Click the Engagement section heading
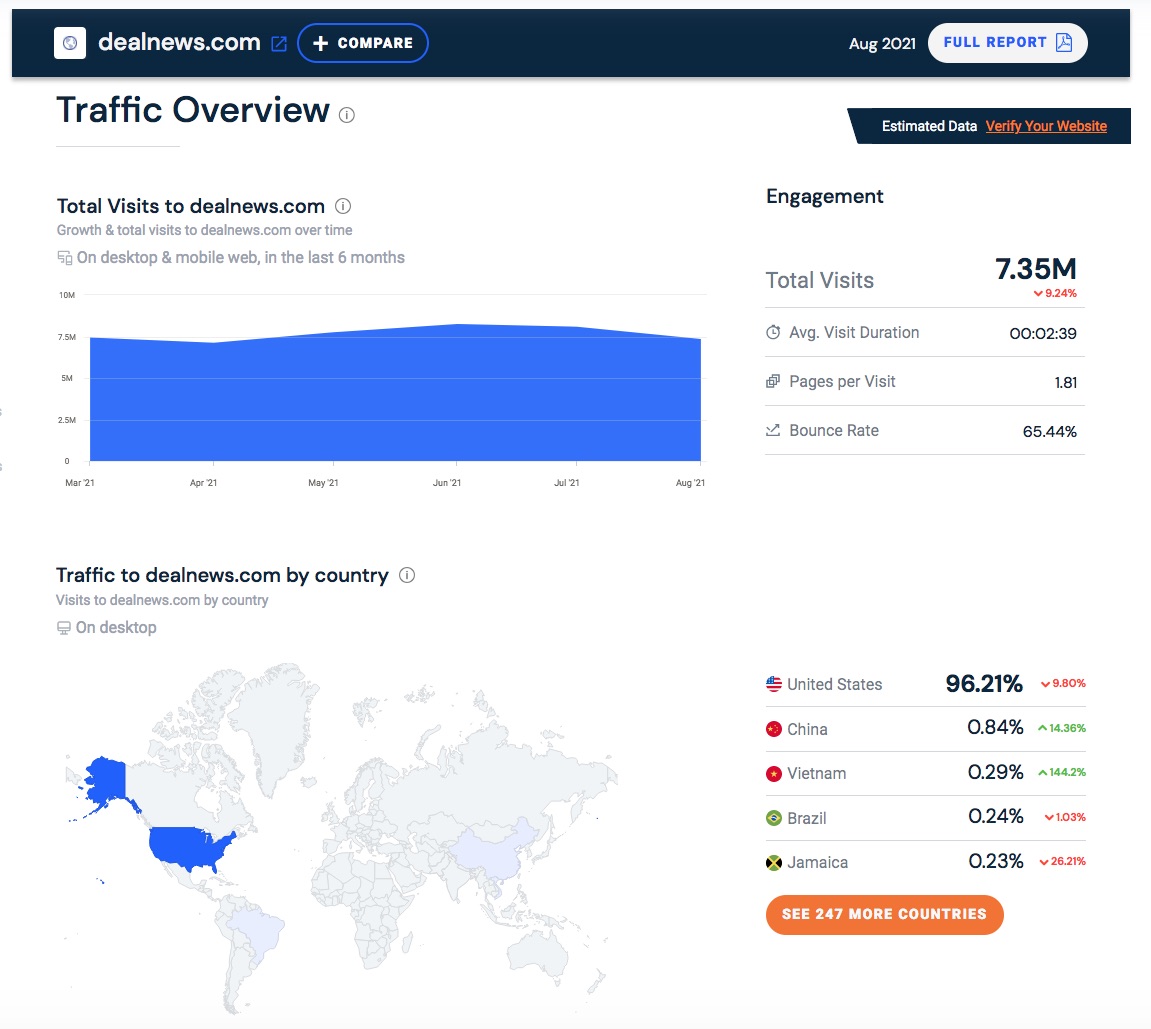The image size is (1151, 1029). point(824,197)
